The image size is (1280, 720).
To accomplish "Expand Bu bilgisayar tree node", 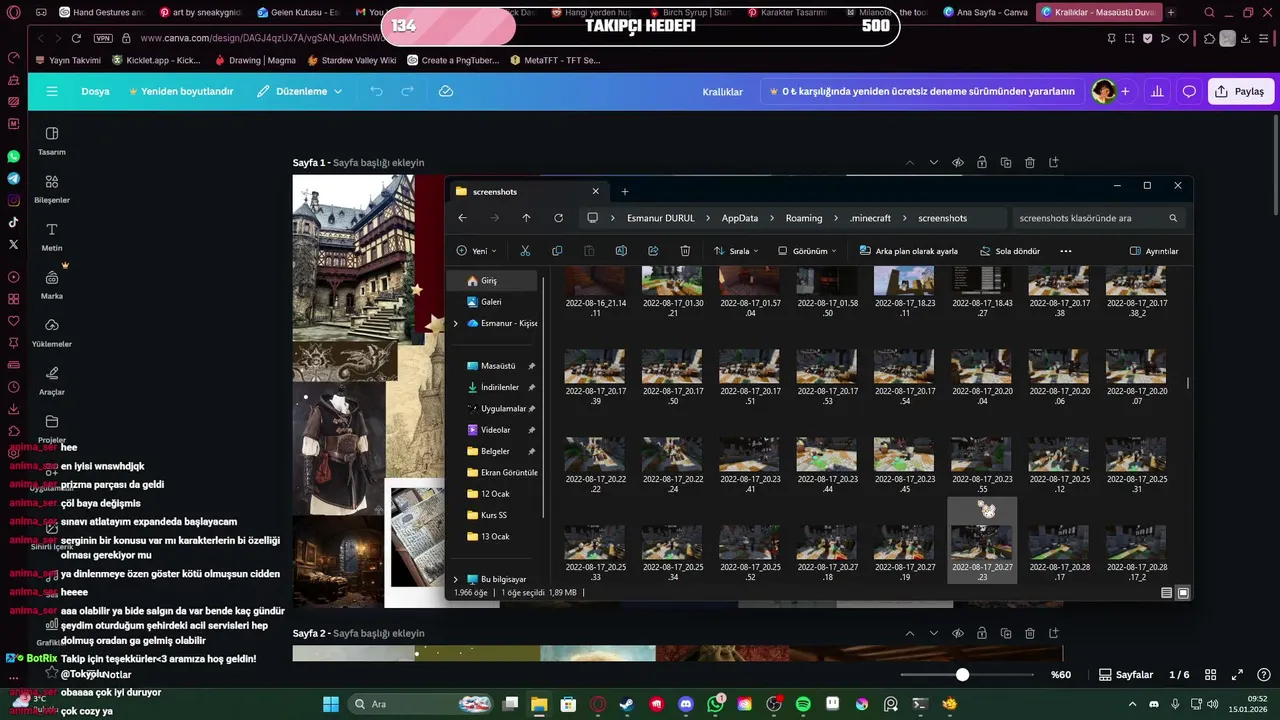I will [456, 579].
